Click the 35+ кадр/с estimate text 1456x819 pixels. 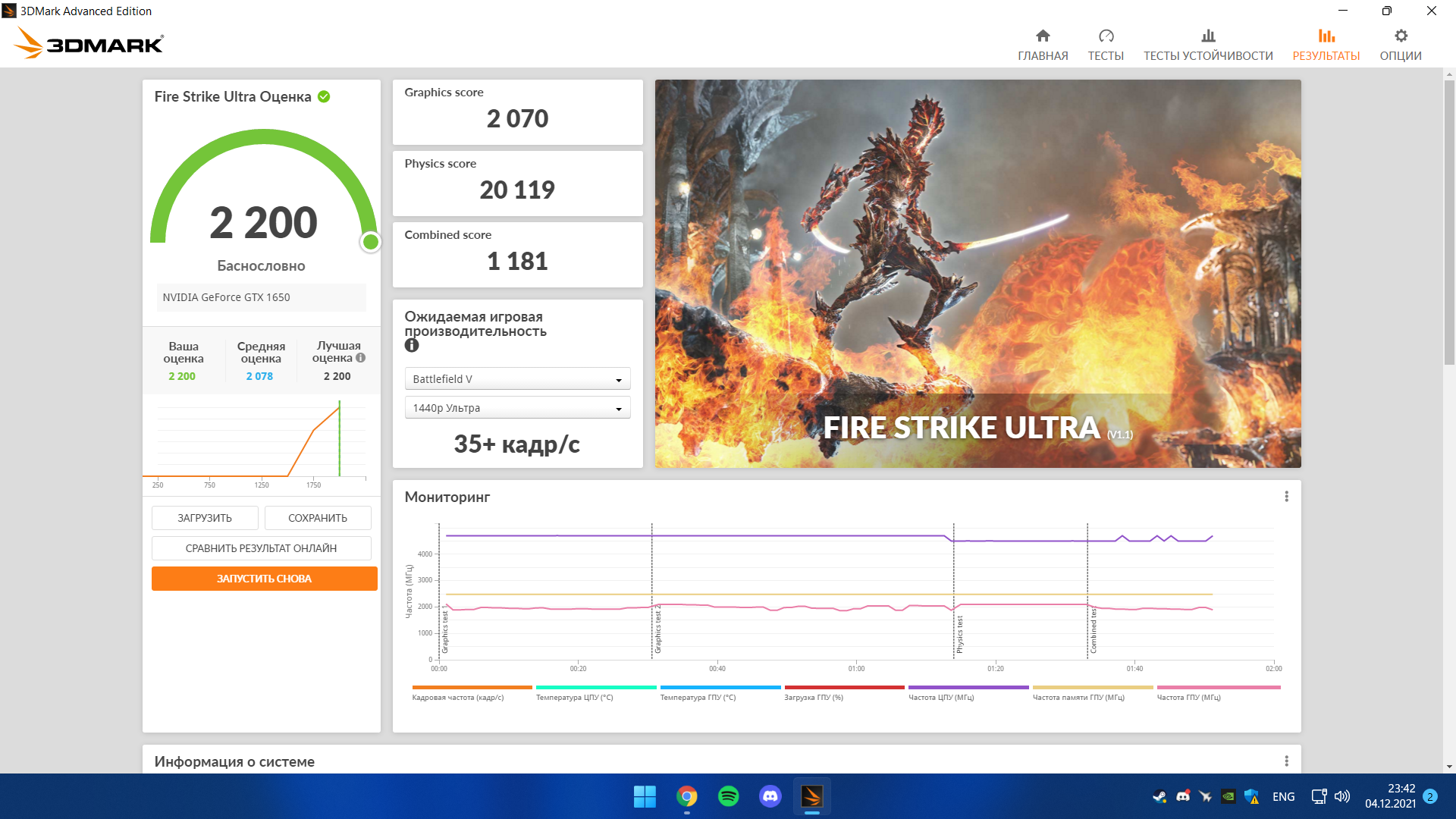click(x=517, y=444)
